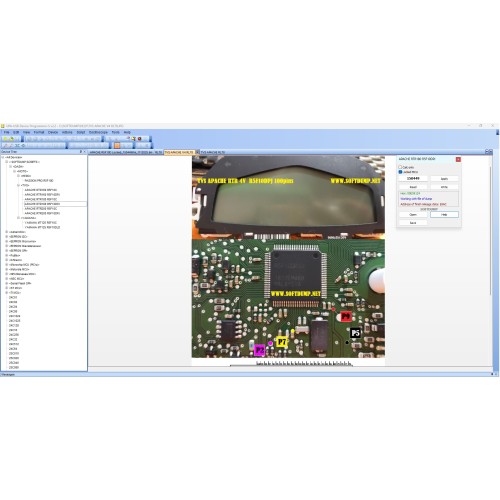Select the Calc only radio button
500x500 pixels.
pyautogui.click(x=400, y=167)
